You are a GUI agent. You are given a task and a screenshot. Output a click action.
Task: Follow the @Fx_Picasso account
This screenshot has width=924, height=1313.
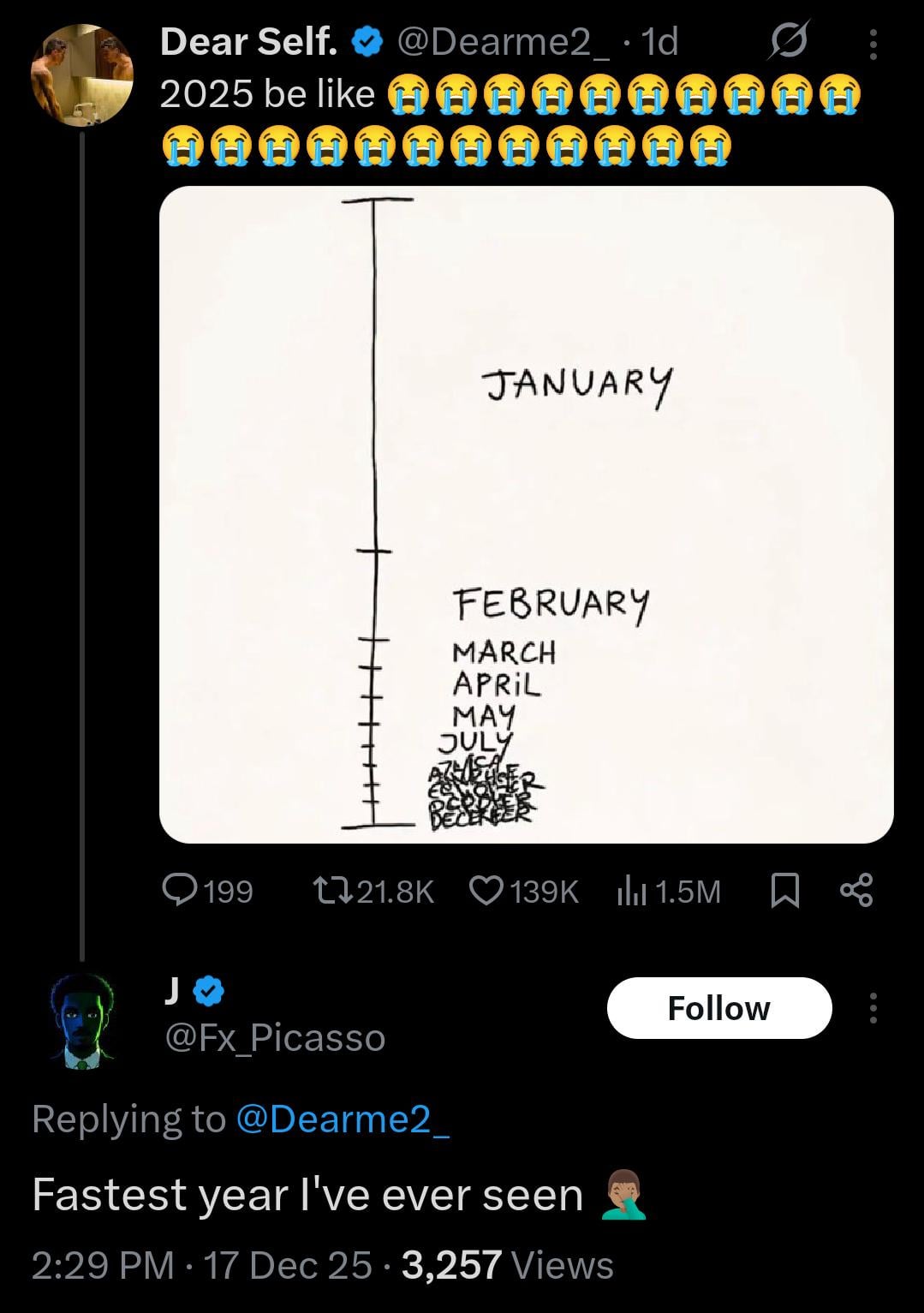click(719, 1008)
